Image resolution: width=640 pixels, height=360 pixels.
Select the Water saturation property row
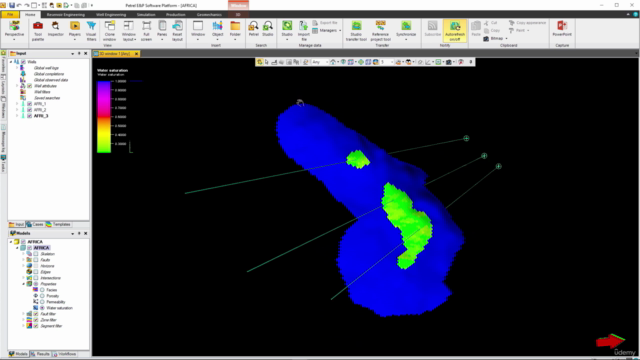click(x=59, y=308)
